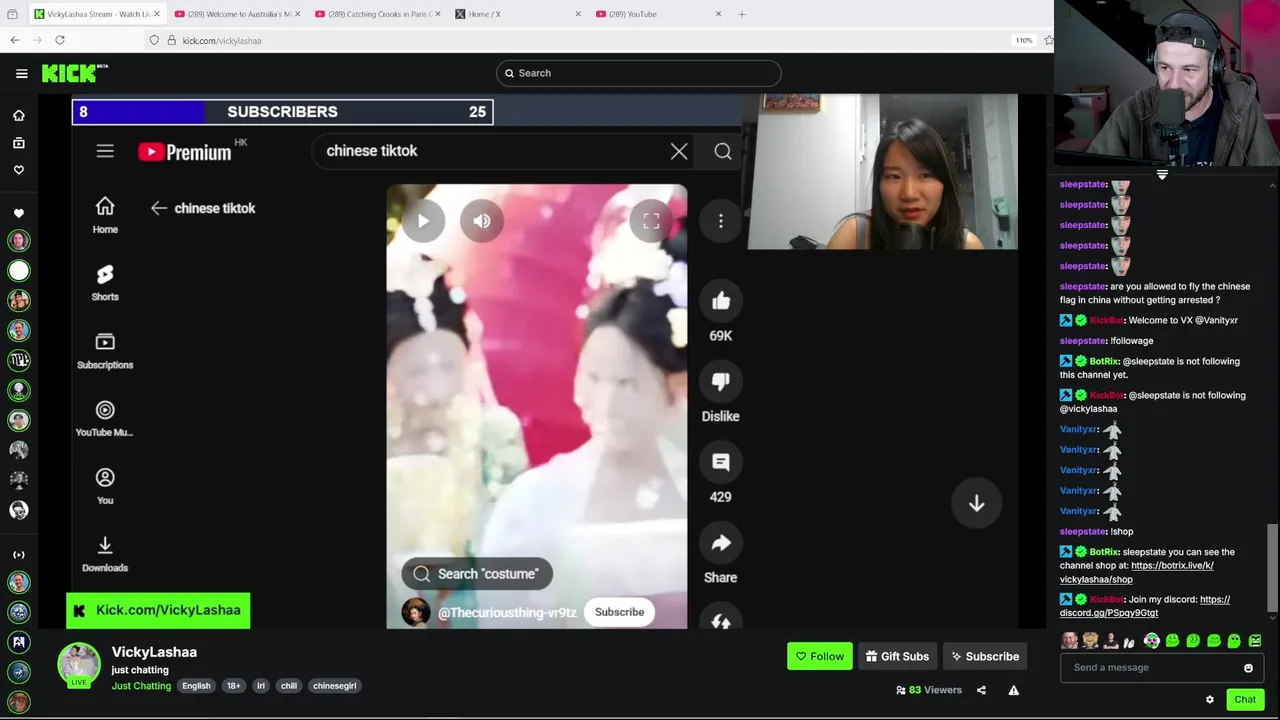Share the YouTube short
Image resolution: width=1280 pixels, height=720 pixels.
click(721, 543)
